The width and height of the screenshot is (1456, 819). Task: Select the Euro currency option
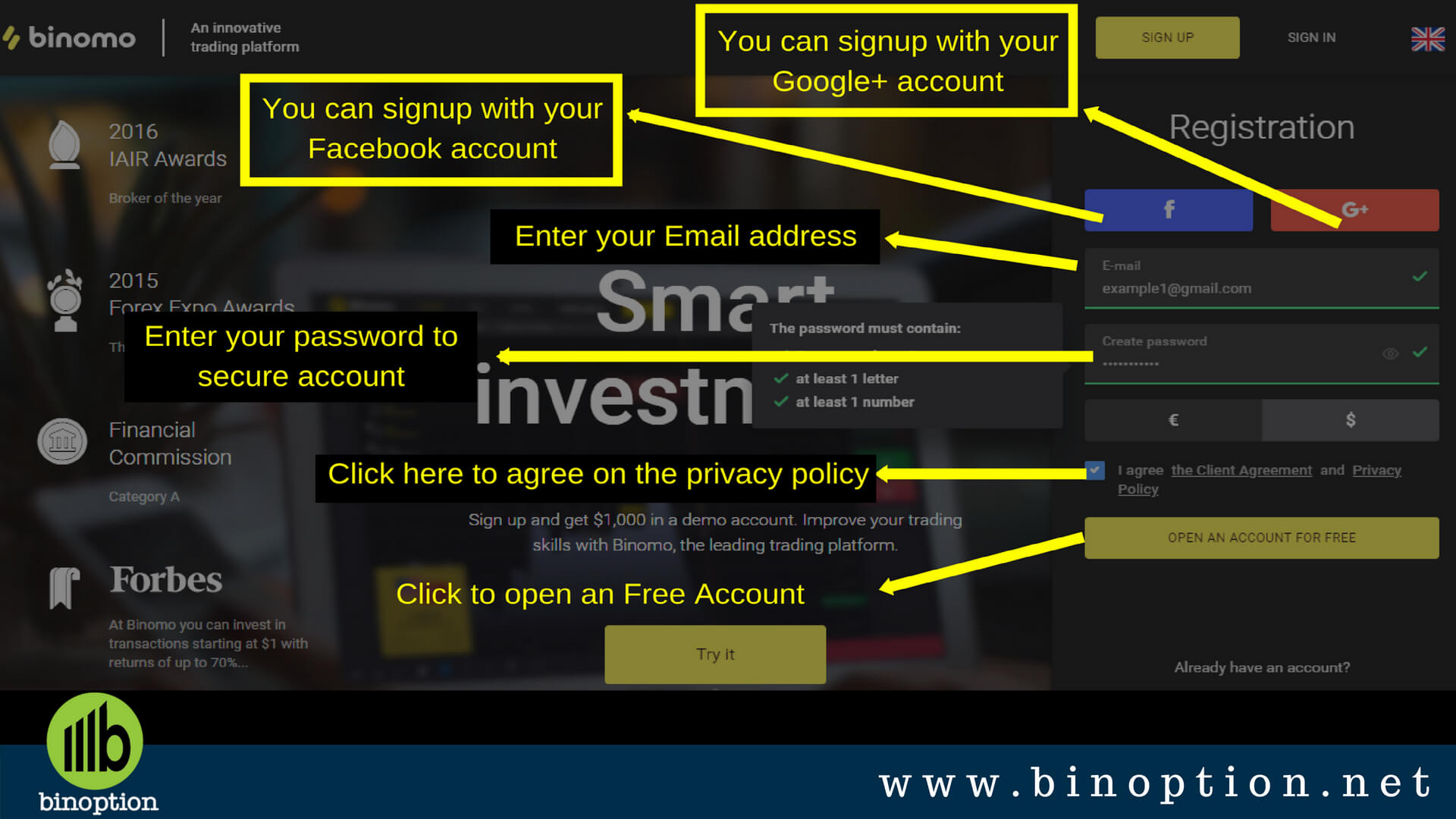pyautogui.click(x=1172, y=420)
